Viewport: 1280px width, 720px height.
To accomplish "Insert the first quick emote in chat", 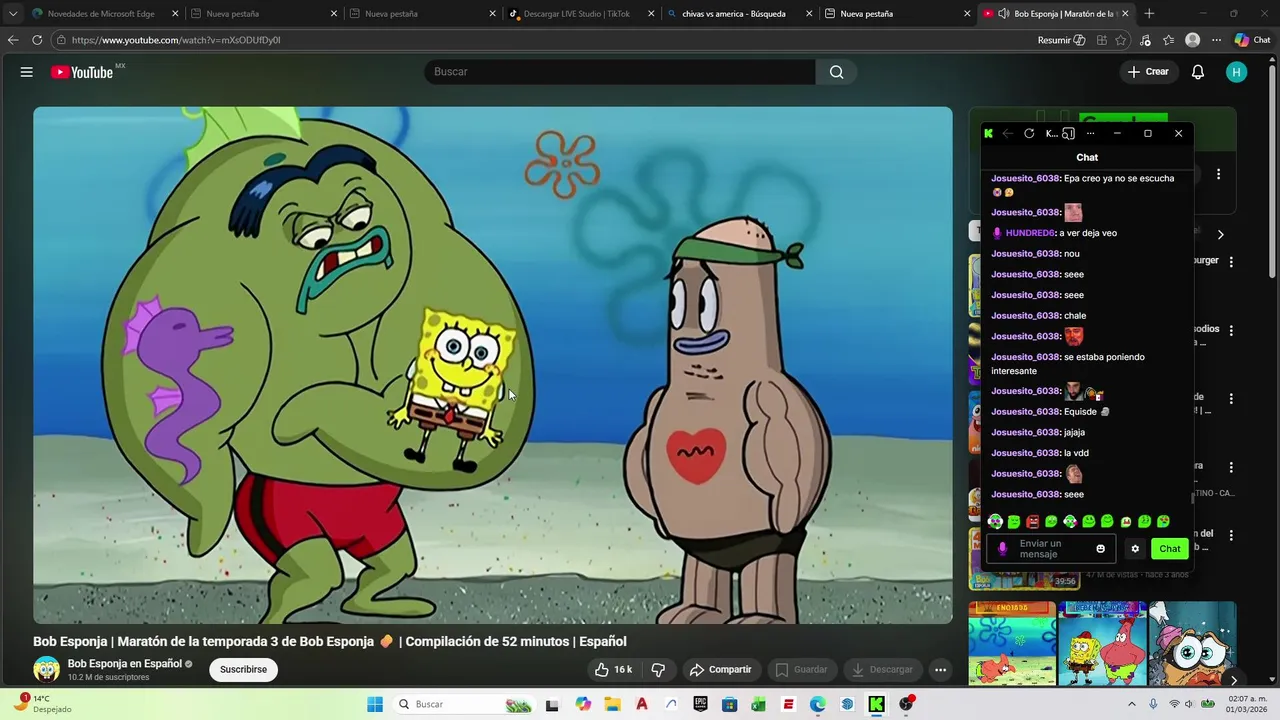I will click(x=995, y=522).
